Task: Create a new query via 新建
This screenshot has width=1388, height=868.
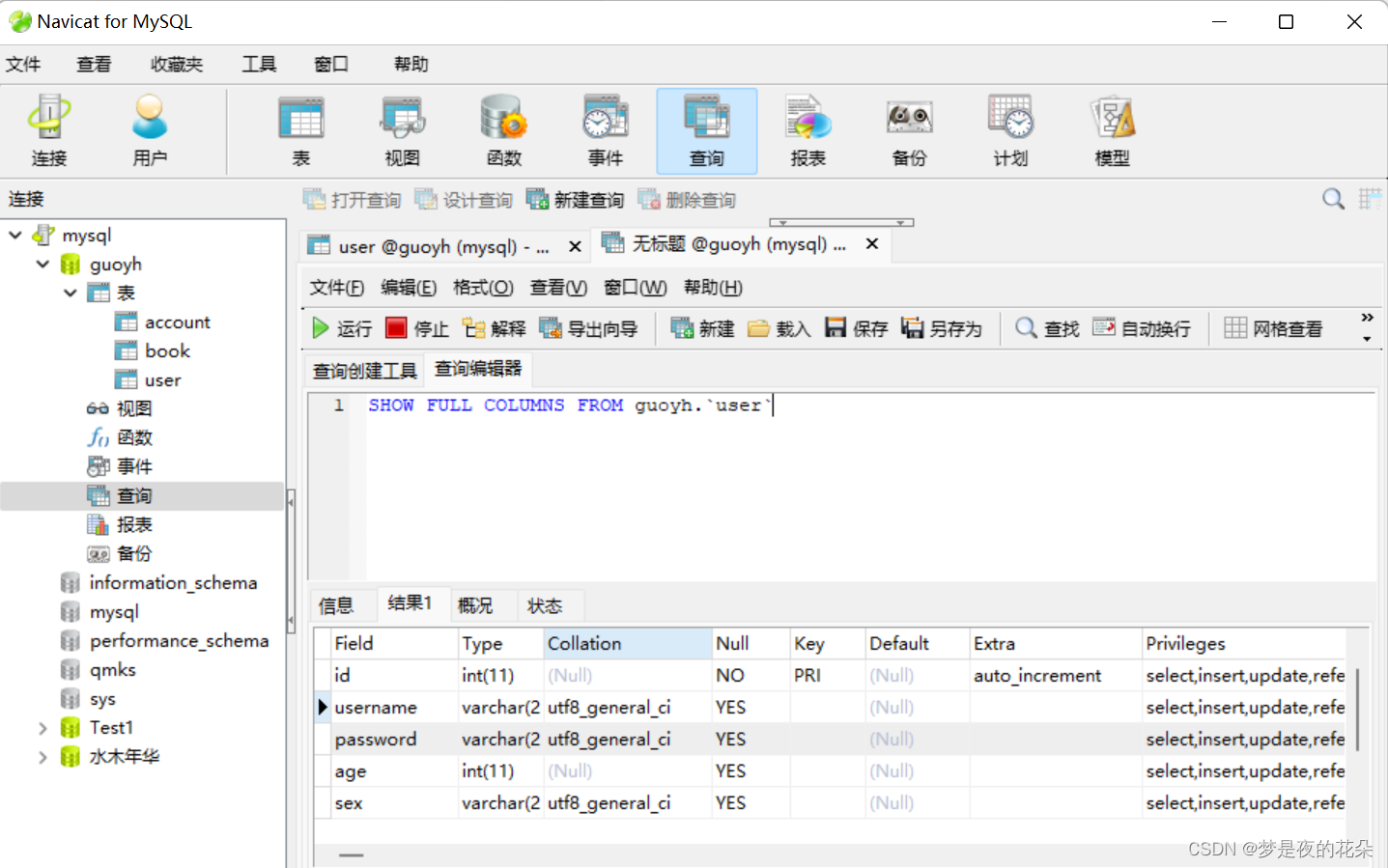Action: tap(703, 329)
